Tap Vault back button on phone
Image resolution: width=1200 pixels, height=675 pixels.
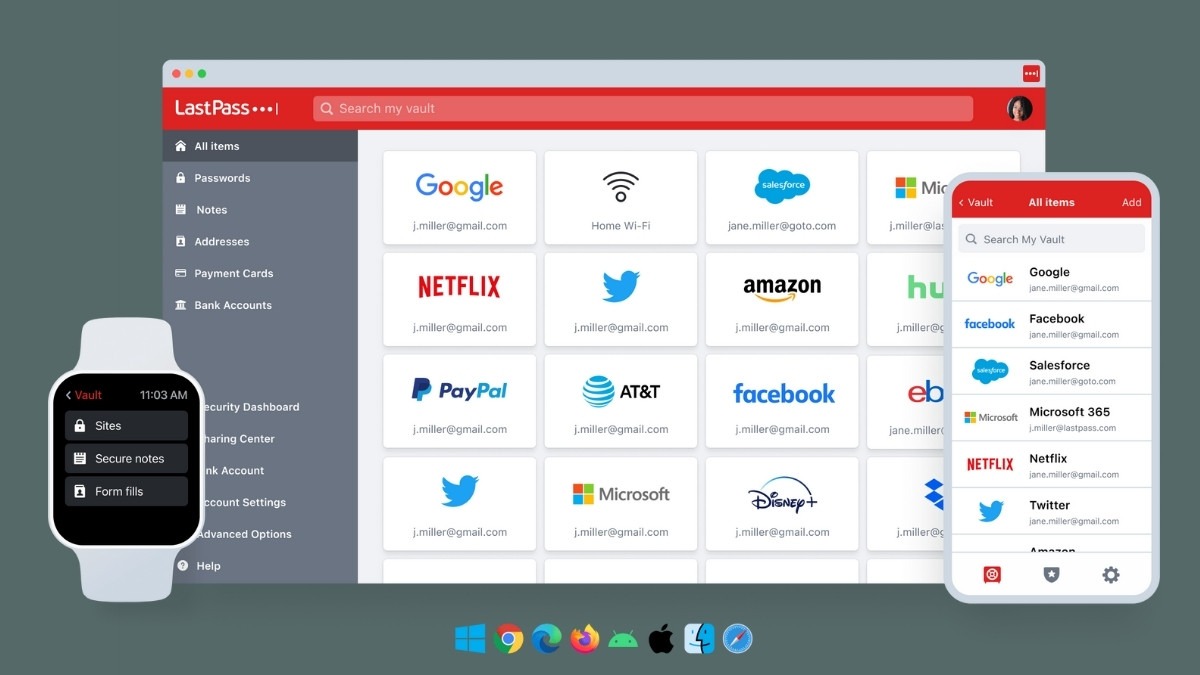pyautogui.click(x=975, y=202)
